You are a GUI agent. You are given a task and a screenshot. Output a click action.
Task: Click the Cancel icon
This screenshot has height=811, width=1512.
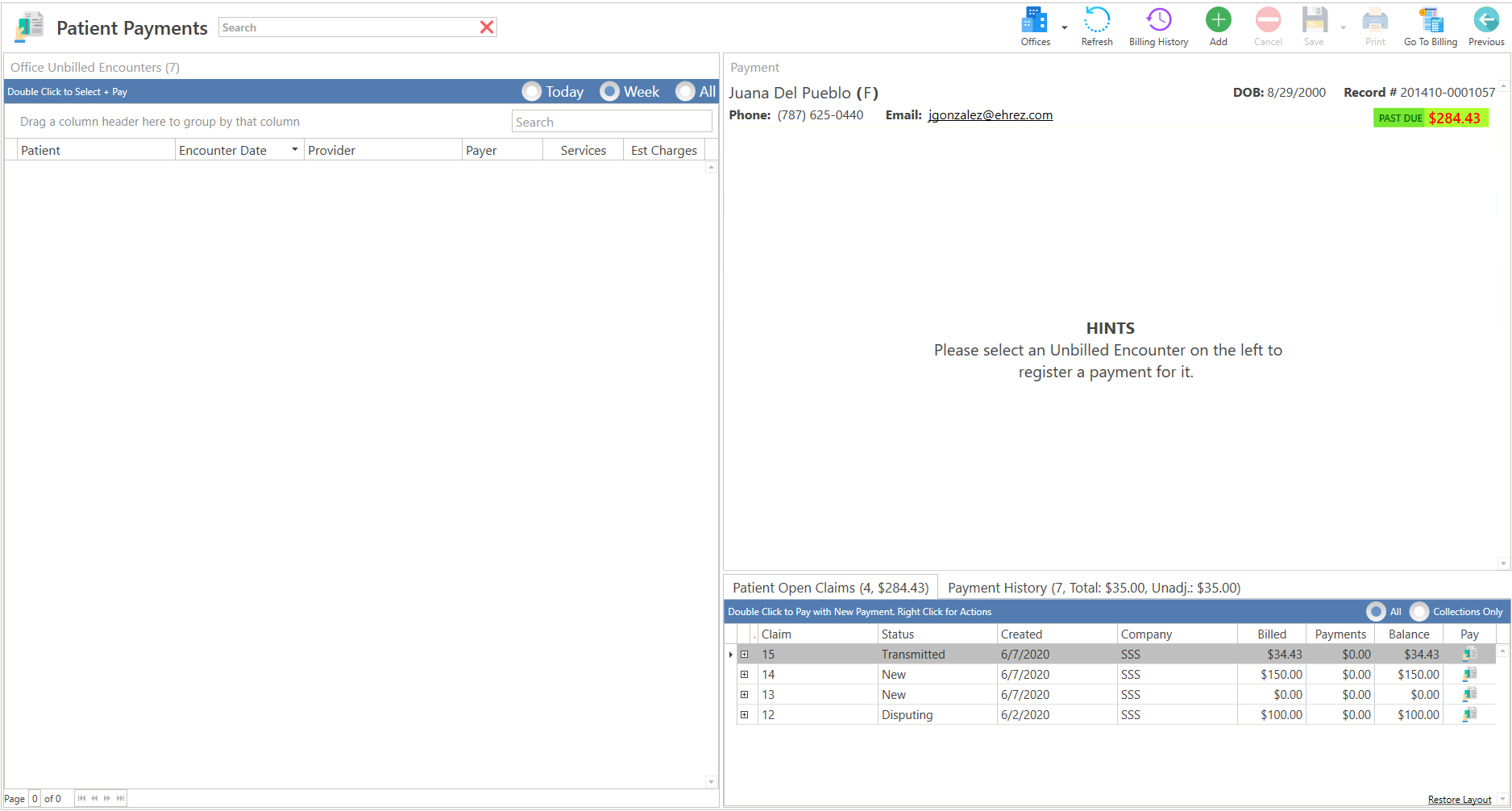point(1268,27)
